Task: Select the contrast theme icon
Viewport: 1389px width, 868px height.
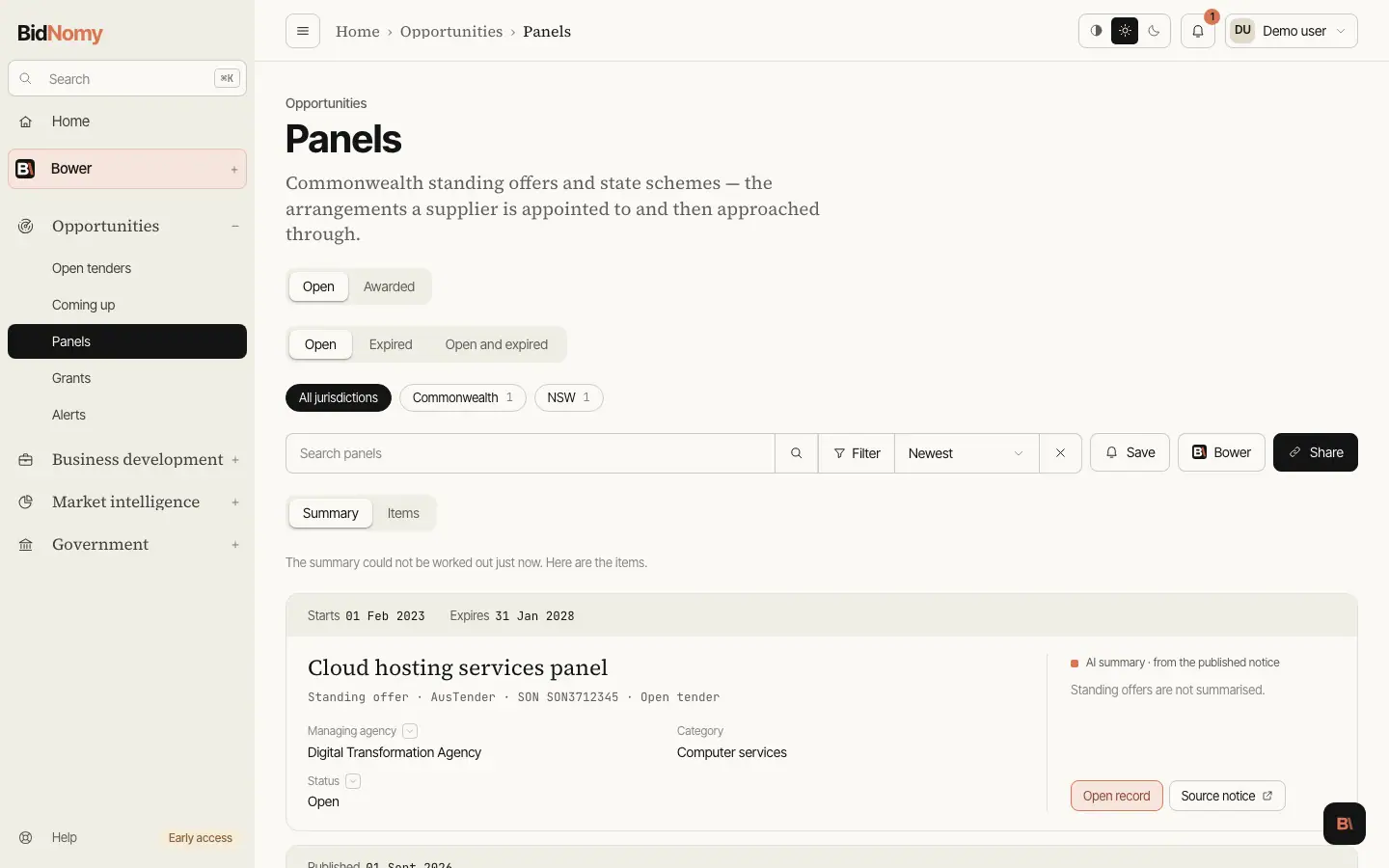Action: pyautogui.click(x=1096, y=31)
